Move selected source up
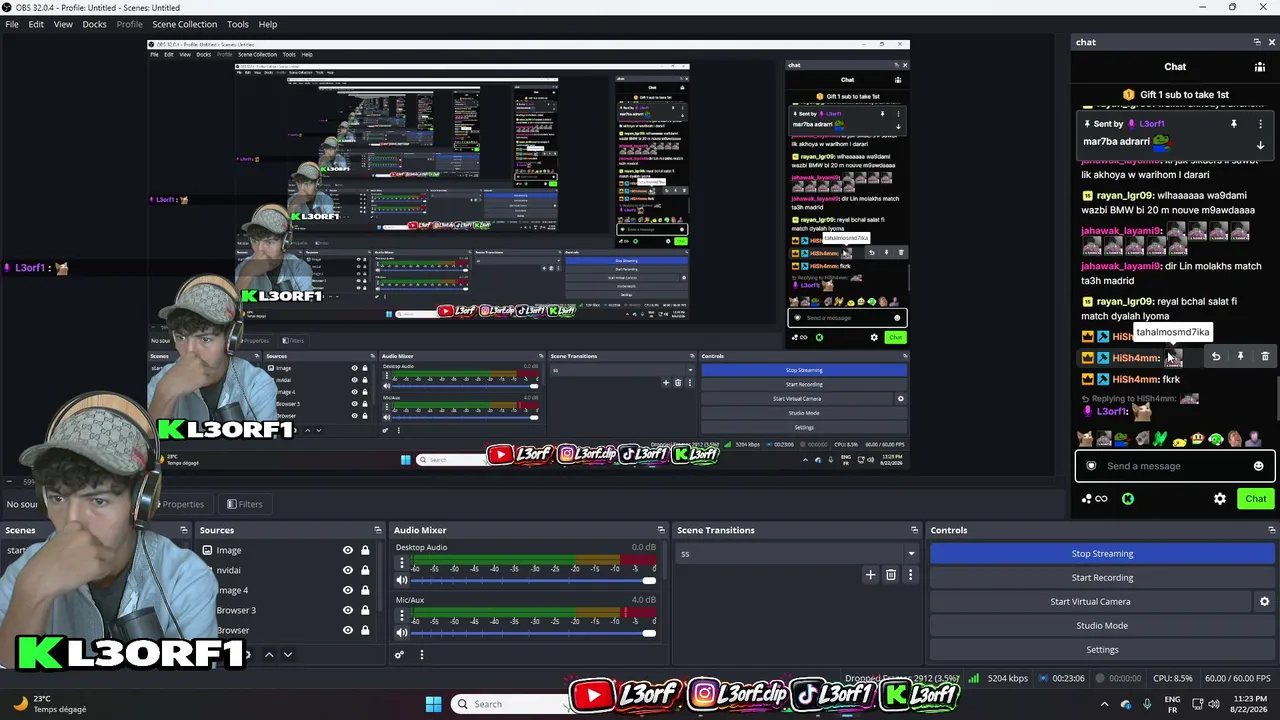 [x=268, y=655]
